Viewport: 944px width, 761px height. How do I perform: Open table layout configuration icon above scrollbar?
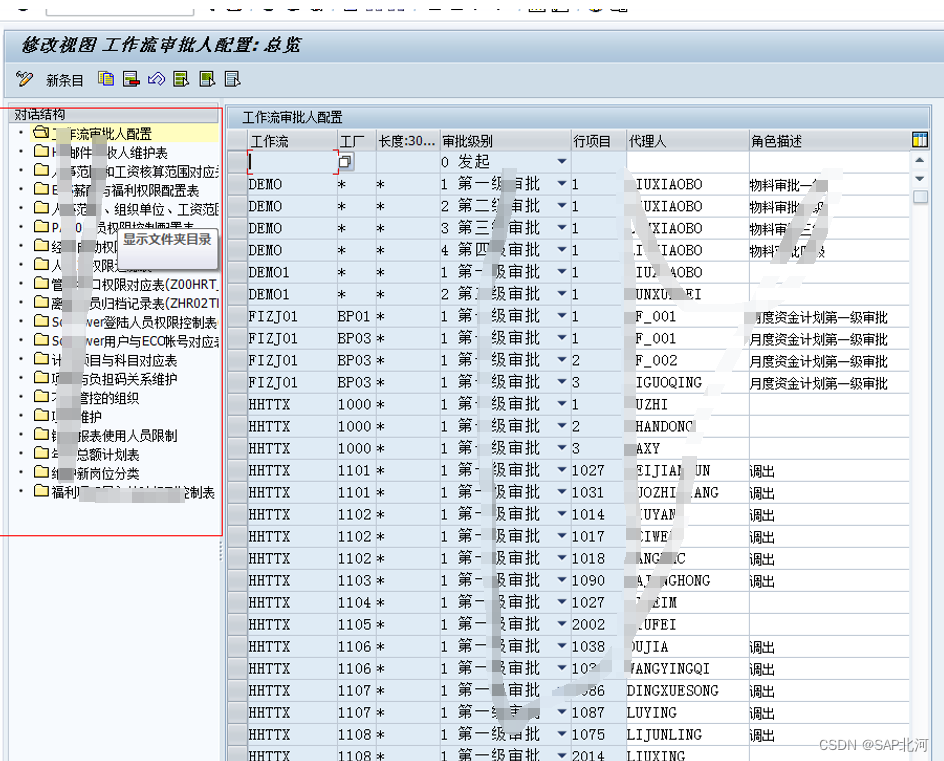pos(920,140)
